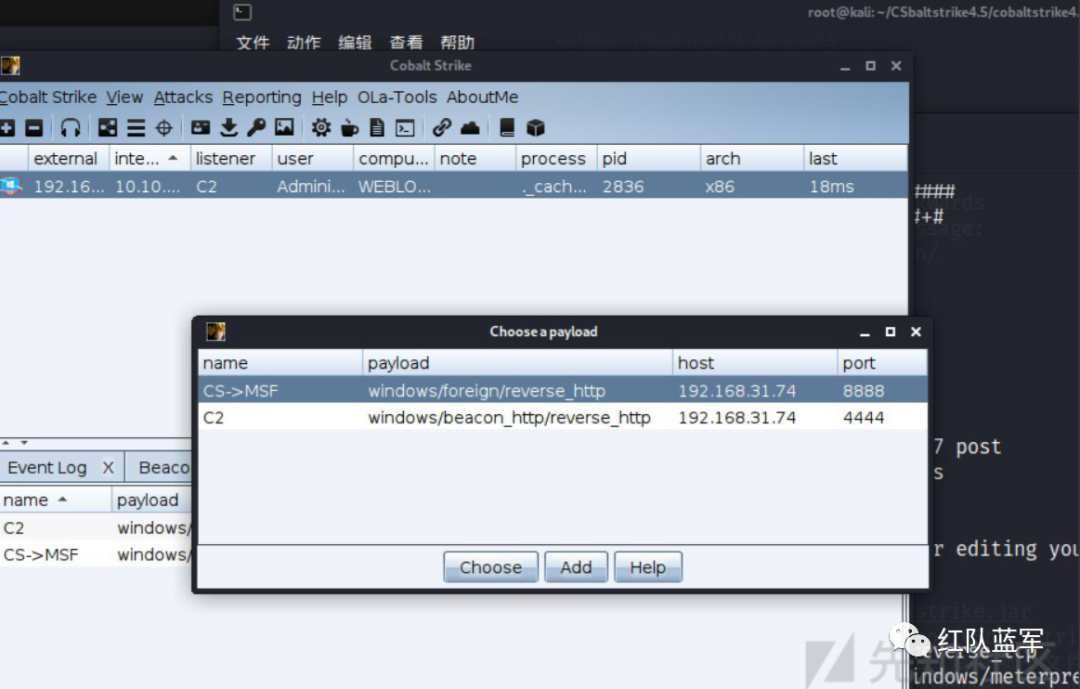Switch to pivot graph view icon
This screenshot has width=1080, height=689.
pyautogui.click(x=107, y=127)
